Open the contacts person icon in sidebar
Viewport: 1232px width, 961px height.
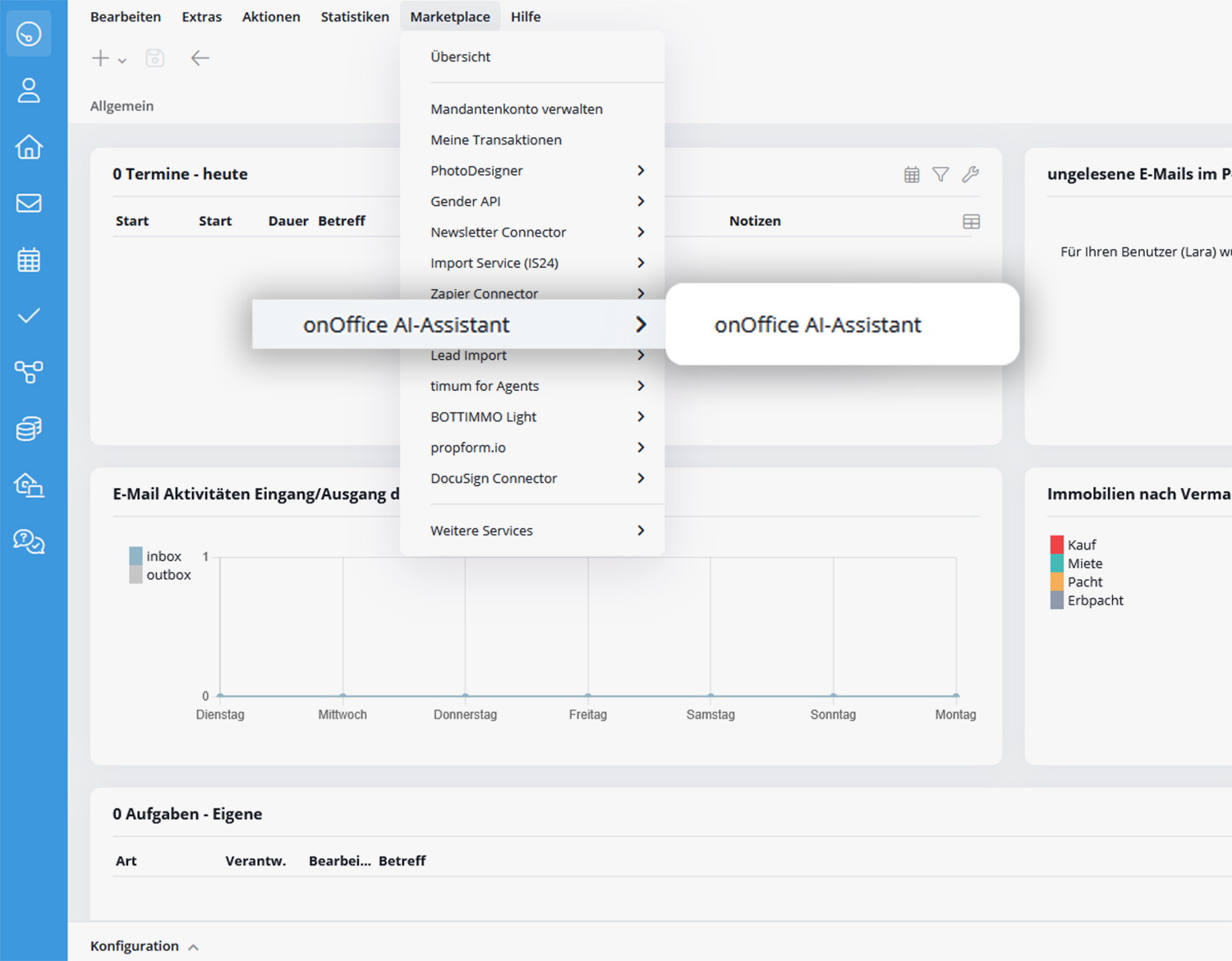(x=29, y=90)
